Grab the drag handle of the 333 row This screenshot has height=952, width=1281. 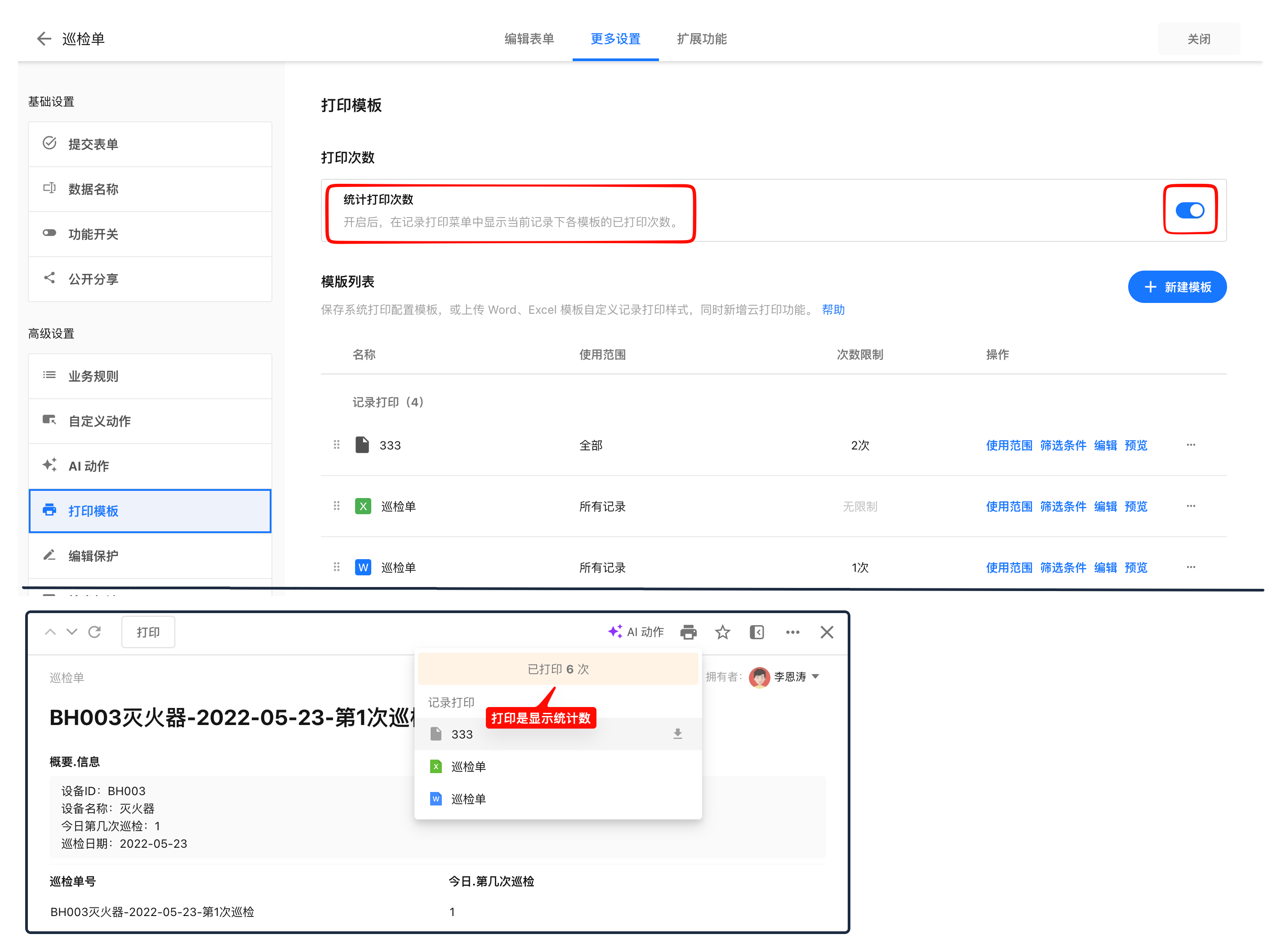click(x=337, y=445)
